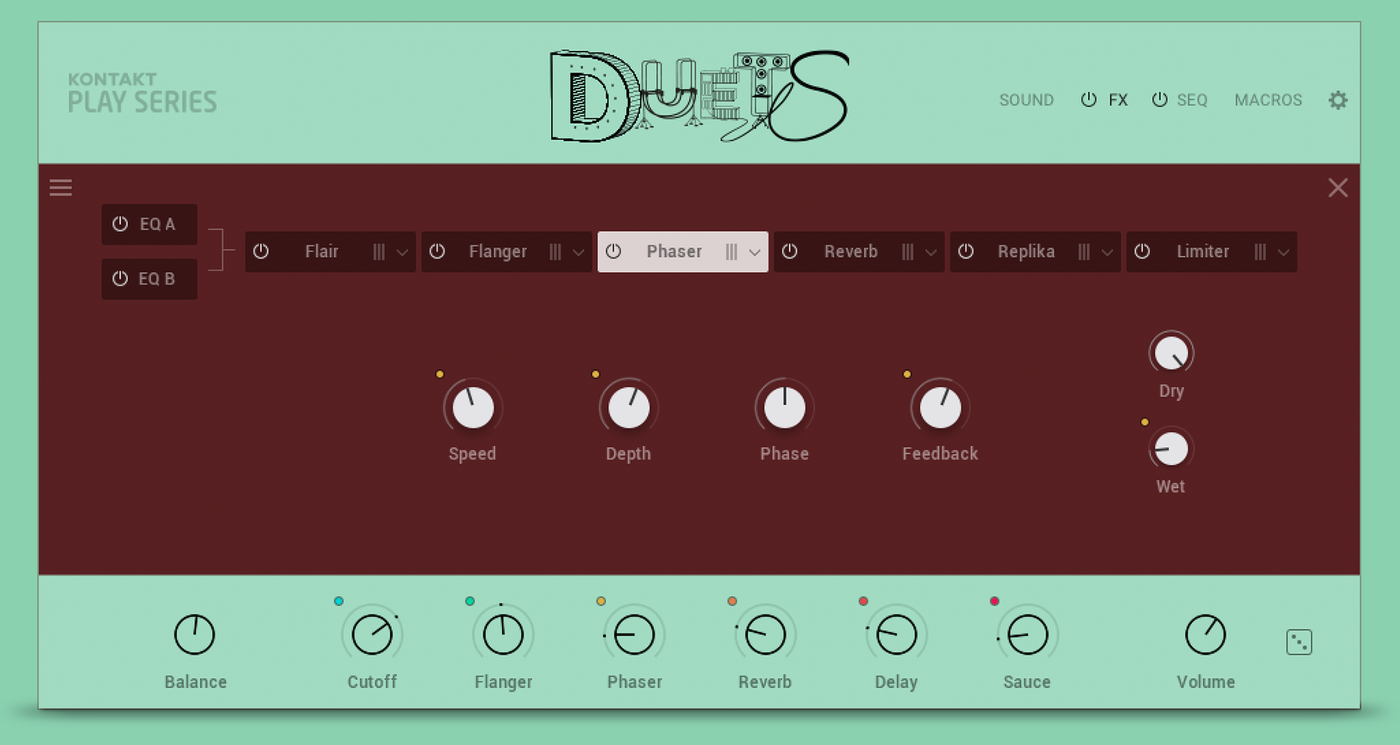Click the Delay macro knob
This screenshot has height=745, width=1400.
pos(896,635)
